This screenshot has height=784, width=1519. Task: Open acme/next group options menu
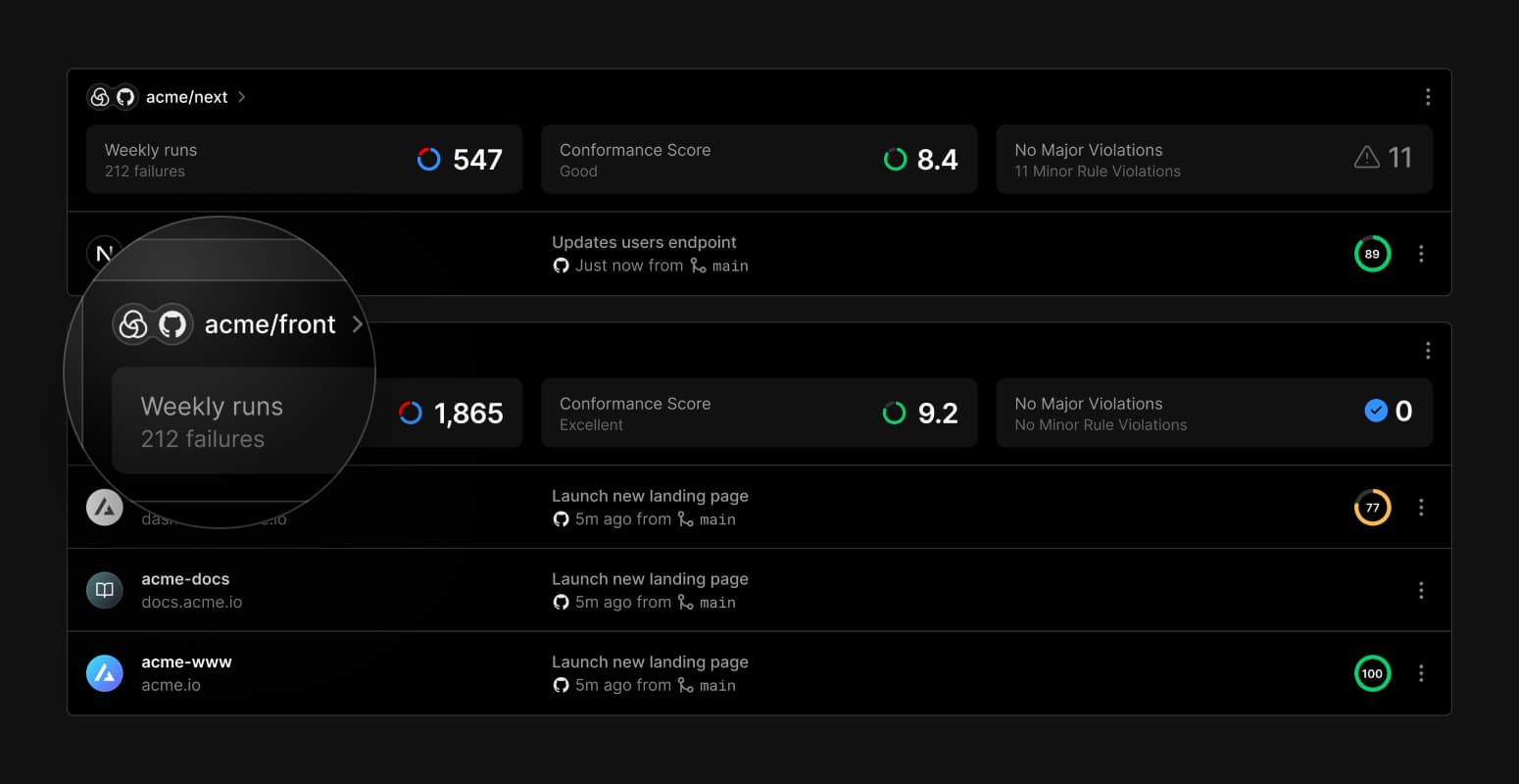(1428, 97)
